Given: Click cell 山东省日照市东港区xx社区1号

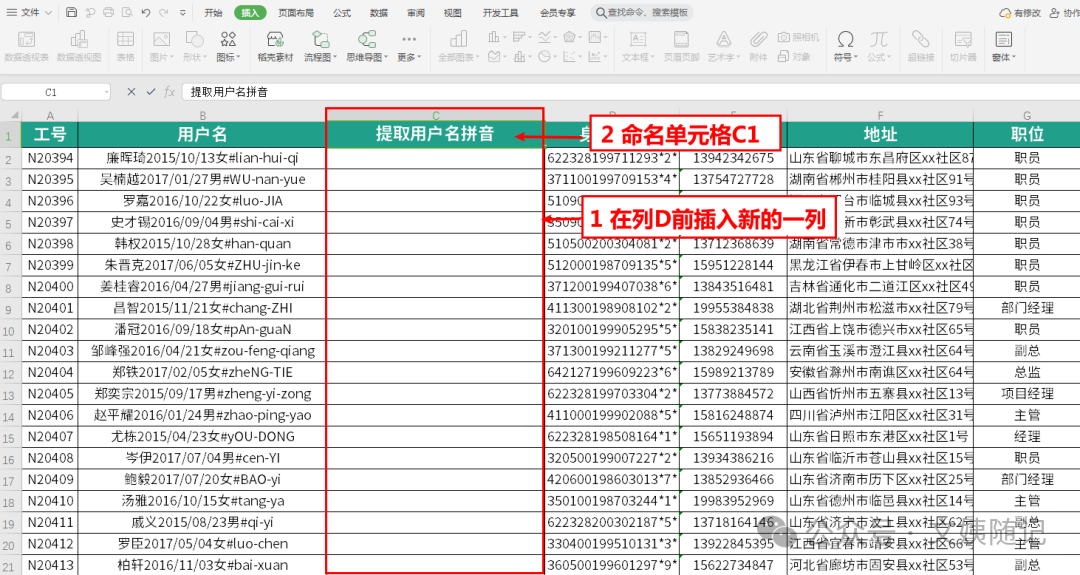Looking at the screenshot, I should tap(880, 437).
